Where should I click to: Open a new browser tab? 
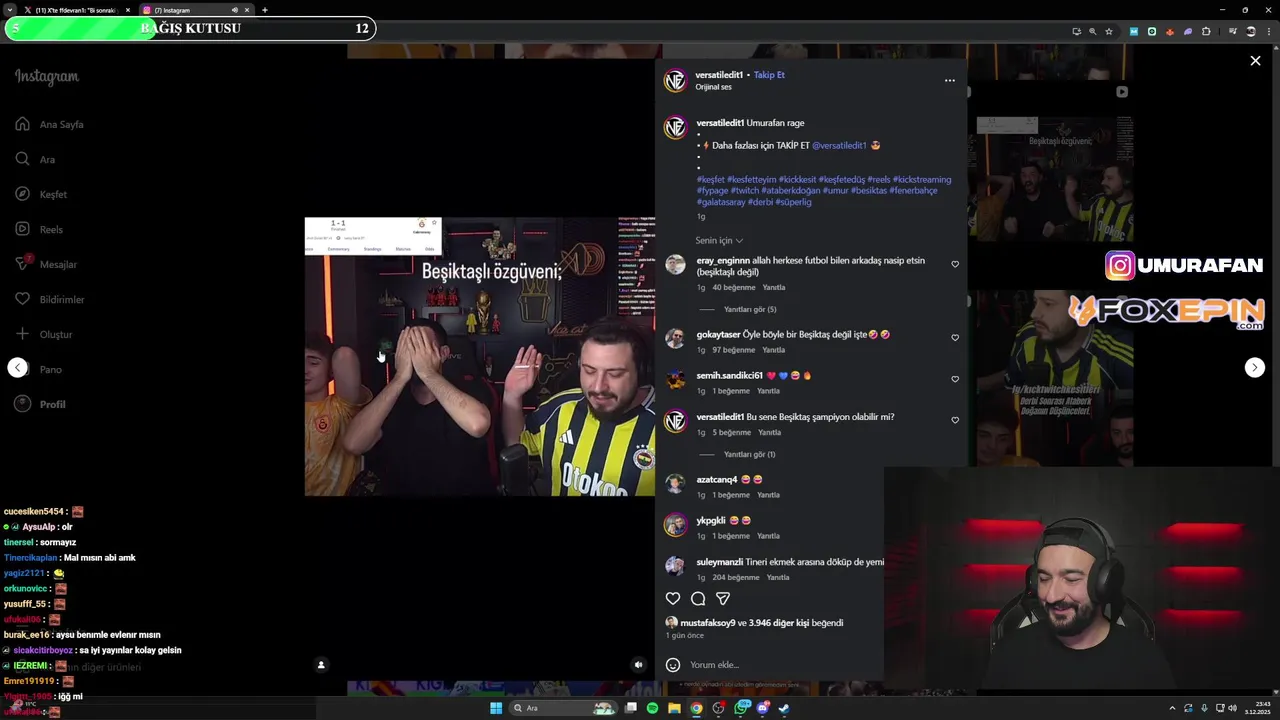pyautogui.click(x=265, y=10)
